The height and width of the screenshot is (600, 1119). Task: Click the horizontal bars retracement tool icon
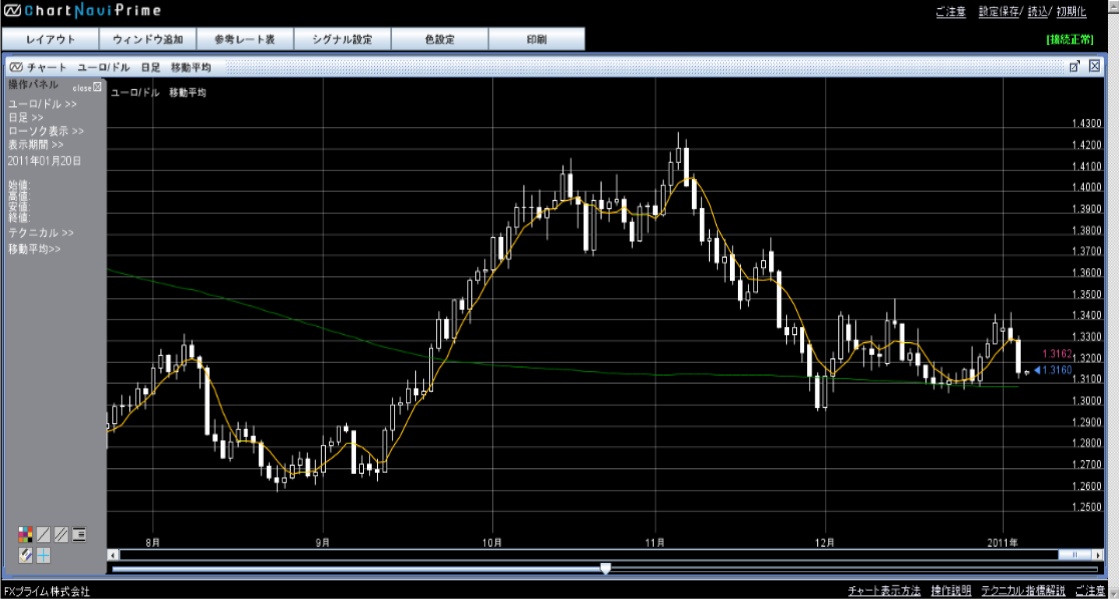click(79, 535)
